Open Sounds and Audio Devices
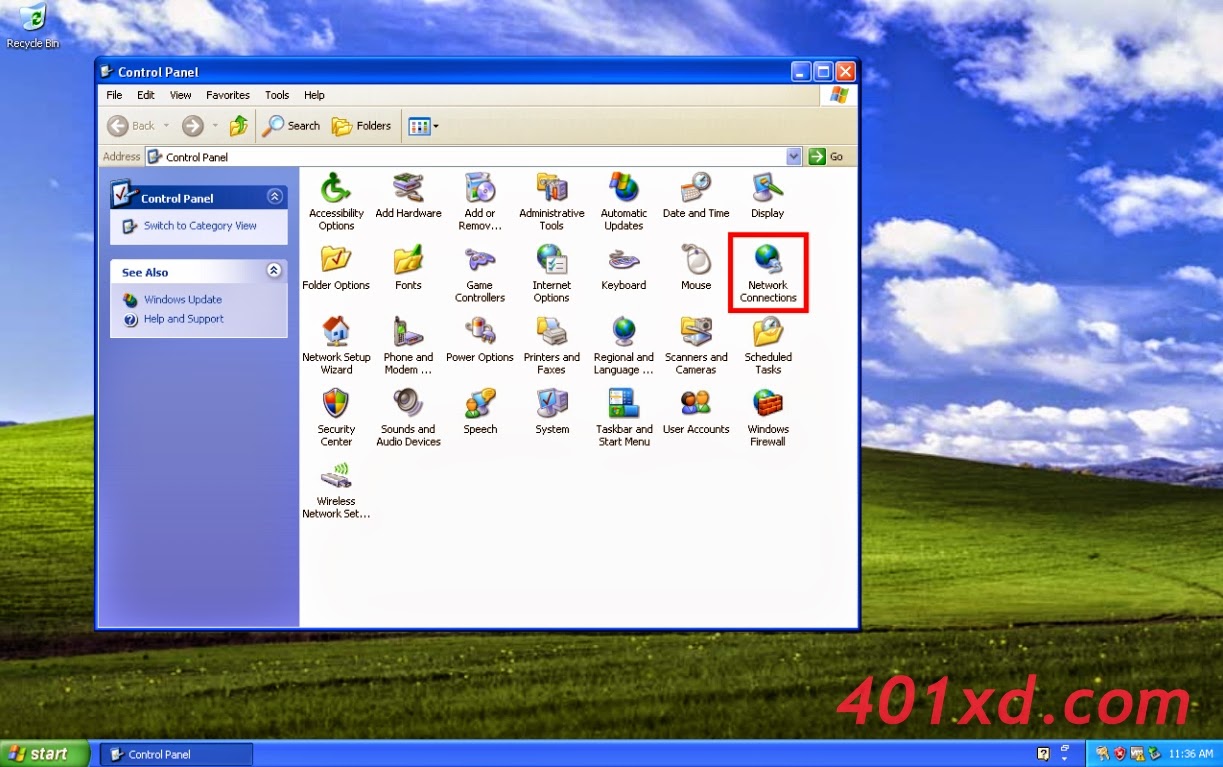The height and width of the screenshot is (767, 1223). click(x=408, y=416)
